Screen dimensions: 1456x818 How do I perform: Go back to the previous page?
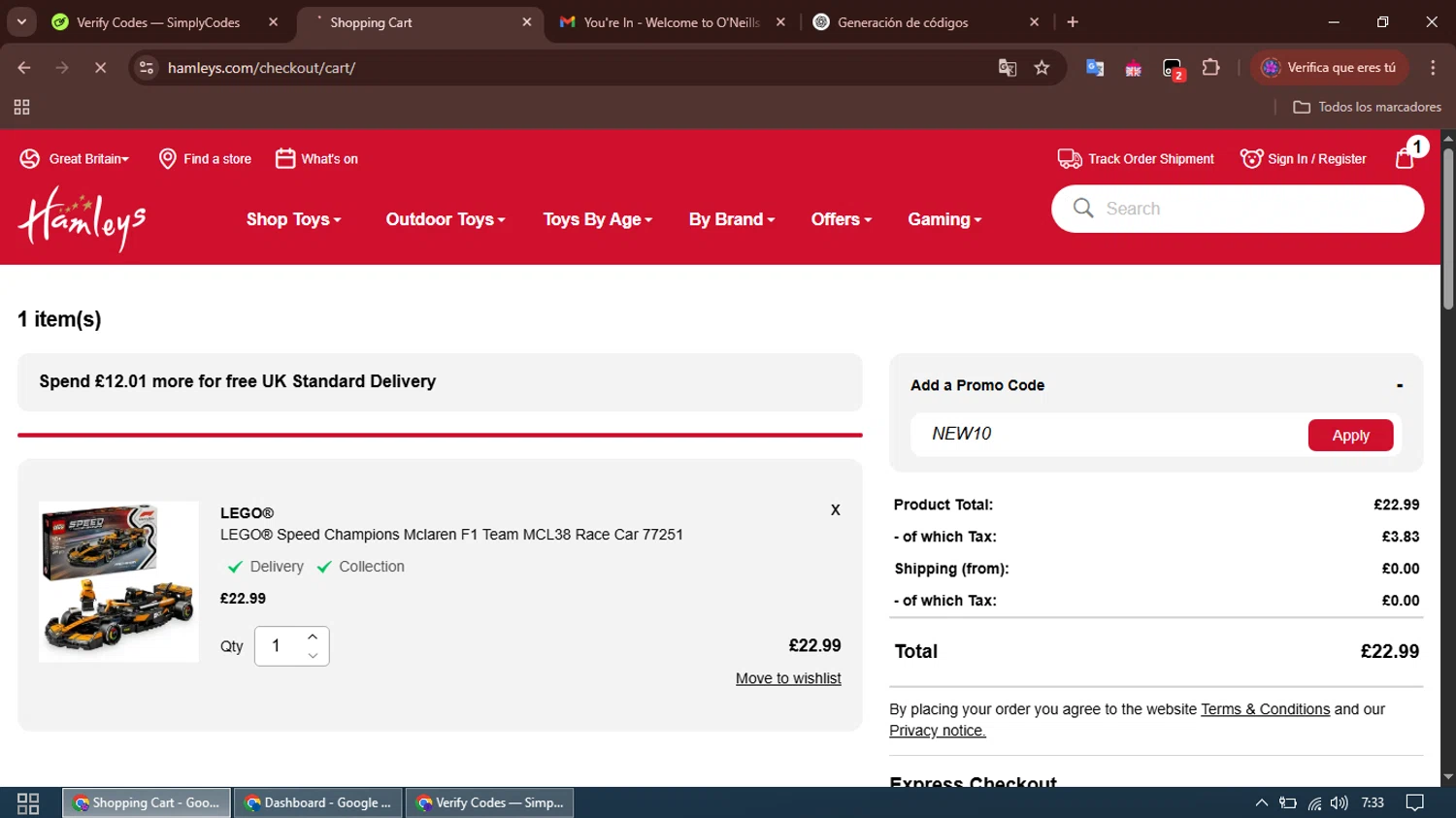click(x=24, y=68)
